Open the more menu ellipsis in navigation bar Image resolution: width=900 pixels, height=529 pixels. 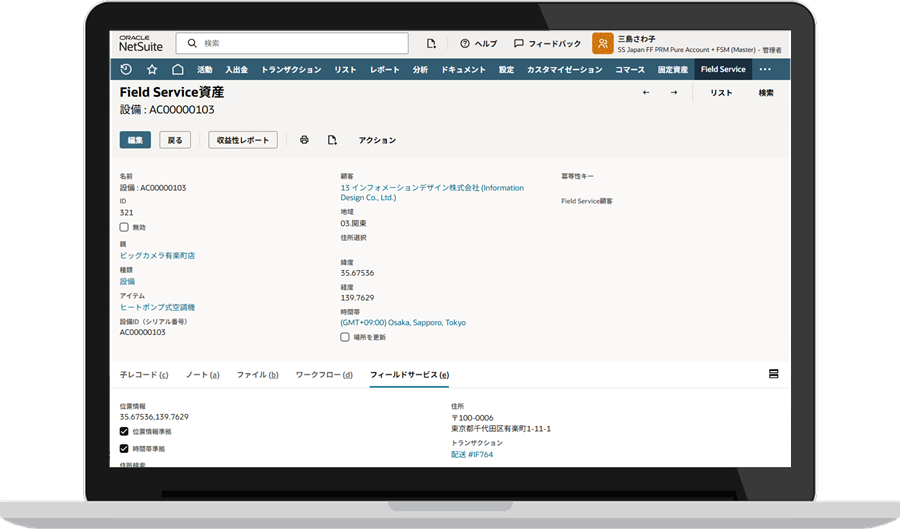[x=765, y=69]
